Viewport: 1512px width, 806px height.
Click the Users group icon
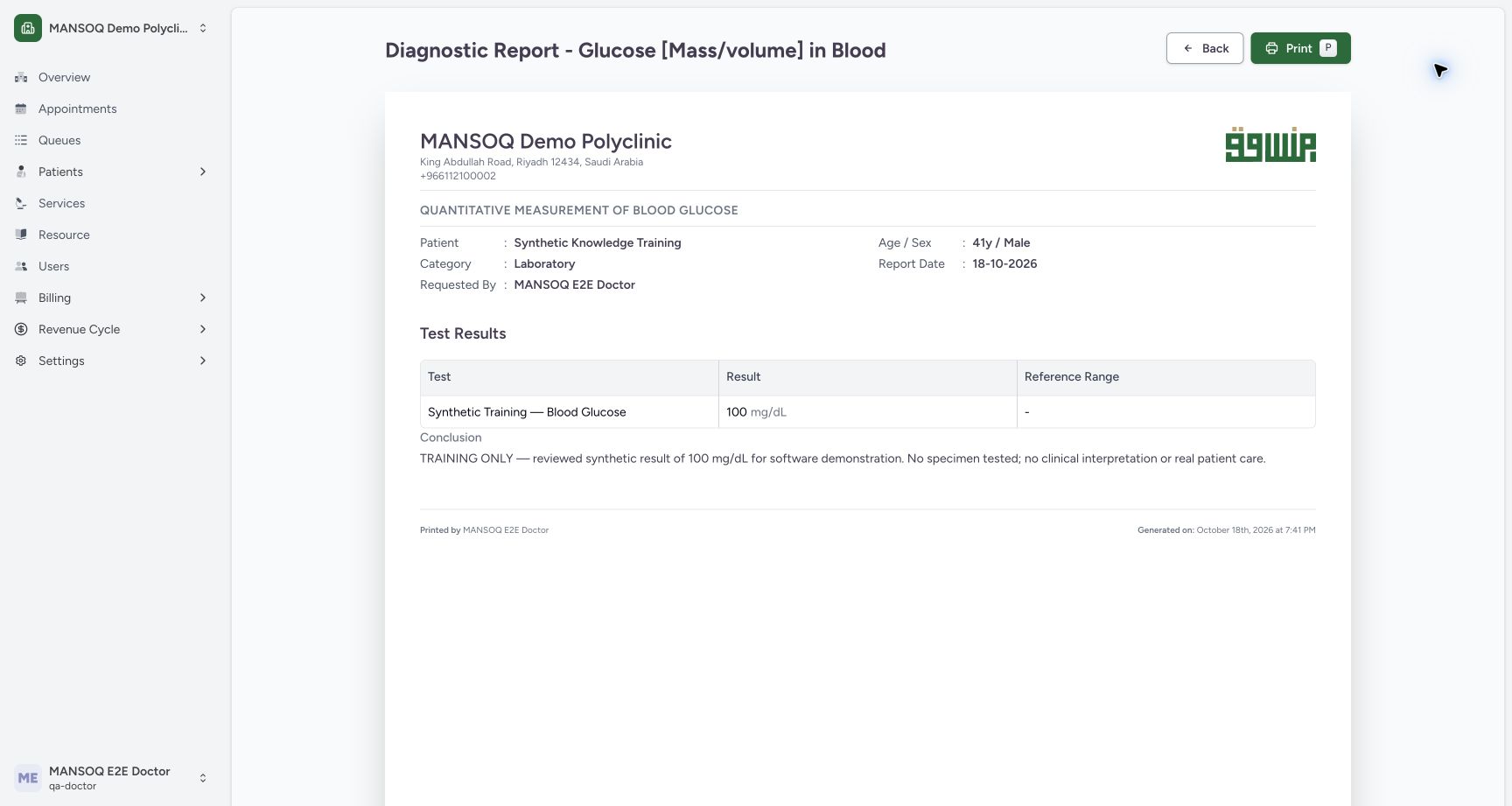click(x=21, y=266)
